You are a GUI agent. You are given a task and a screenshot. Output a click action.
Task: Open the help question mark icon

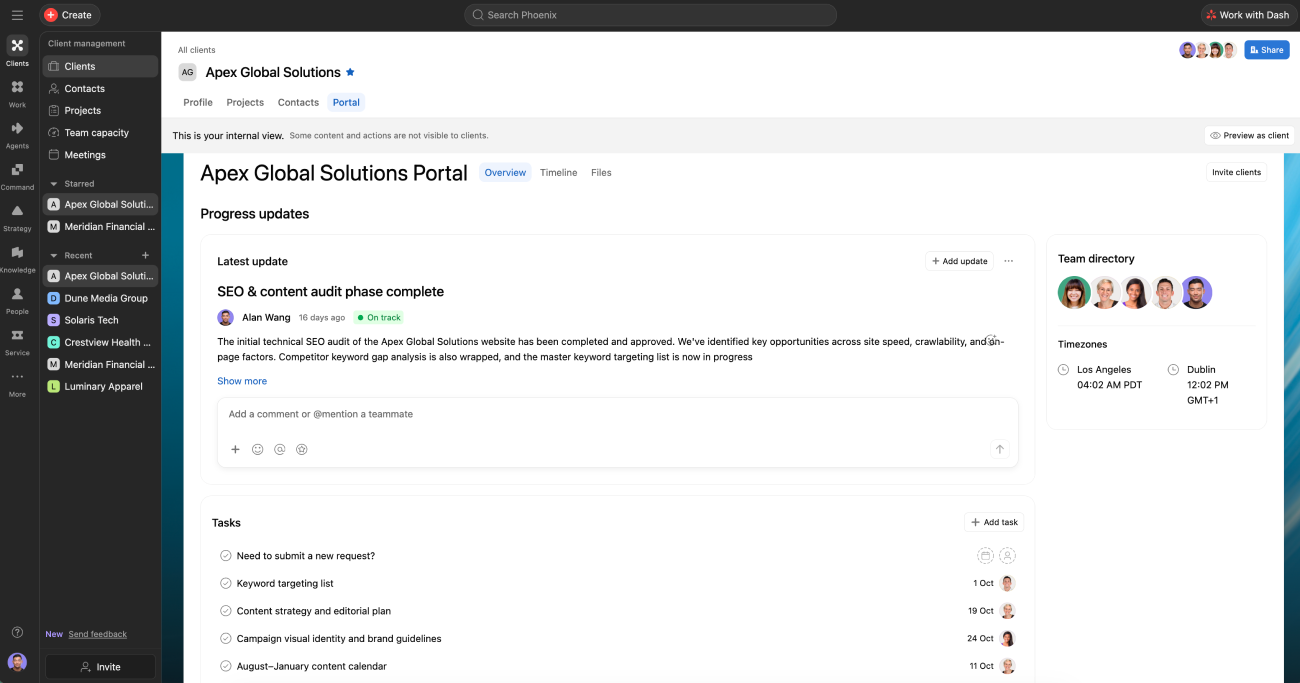17,633
